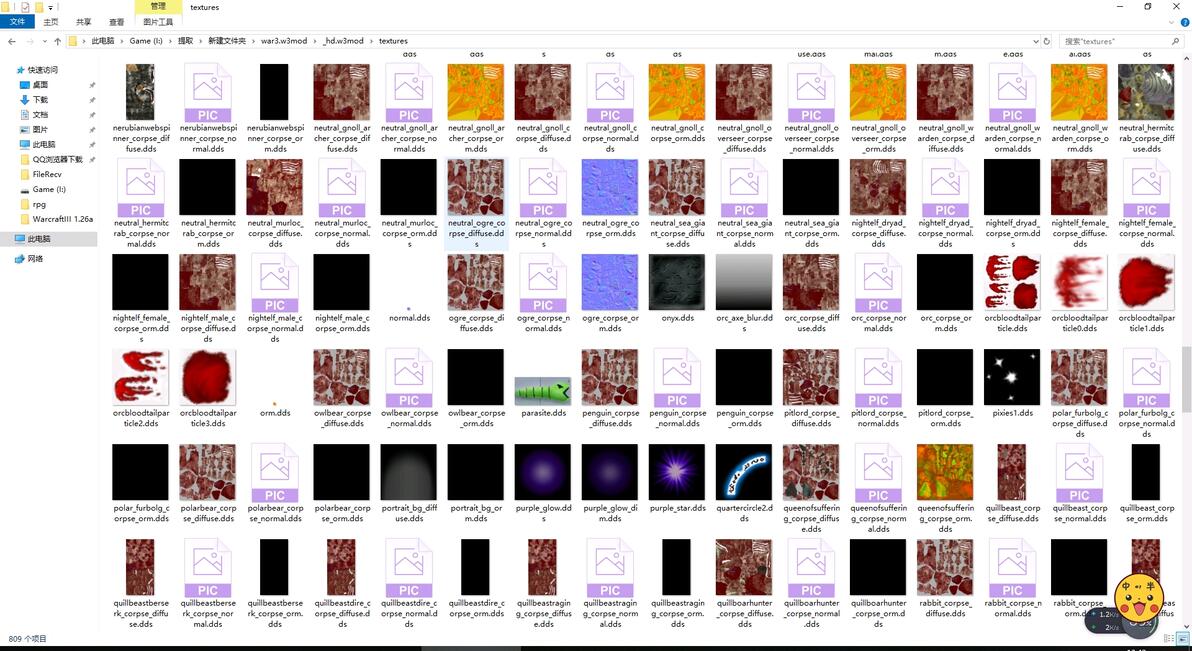
Task: Expand the address bar history dropdown
Action: 1035,41
